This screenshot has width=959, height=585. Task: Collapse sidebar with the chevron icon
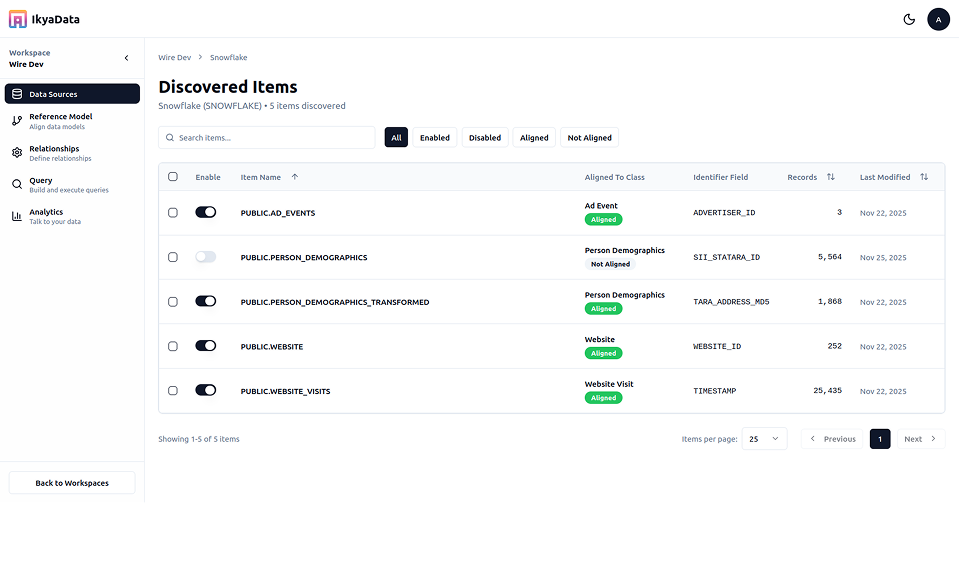pos(126,58)
